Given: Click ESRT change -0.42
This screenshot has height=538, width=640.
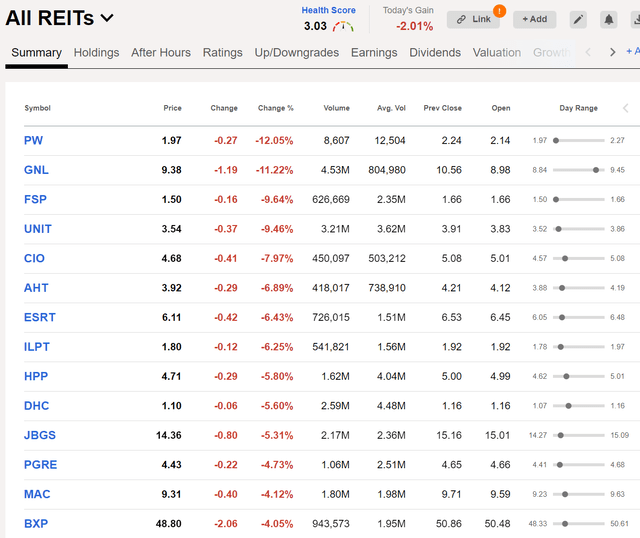Looking at the screenshot, I should pyautogui.click(x=226, y=317).
